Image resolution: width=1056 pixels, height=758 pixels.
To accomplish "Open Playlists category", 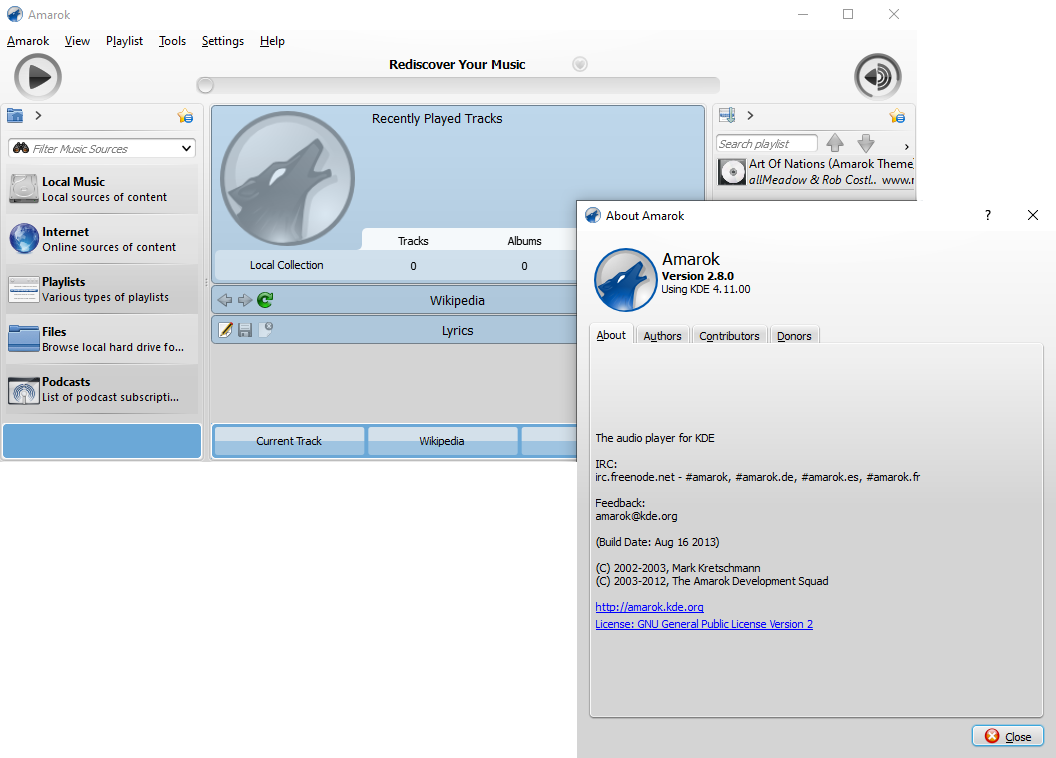I will pyautogui.click(x=102, y=289).
